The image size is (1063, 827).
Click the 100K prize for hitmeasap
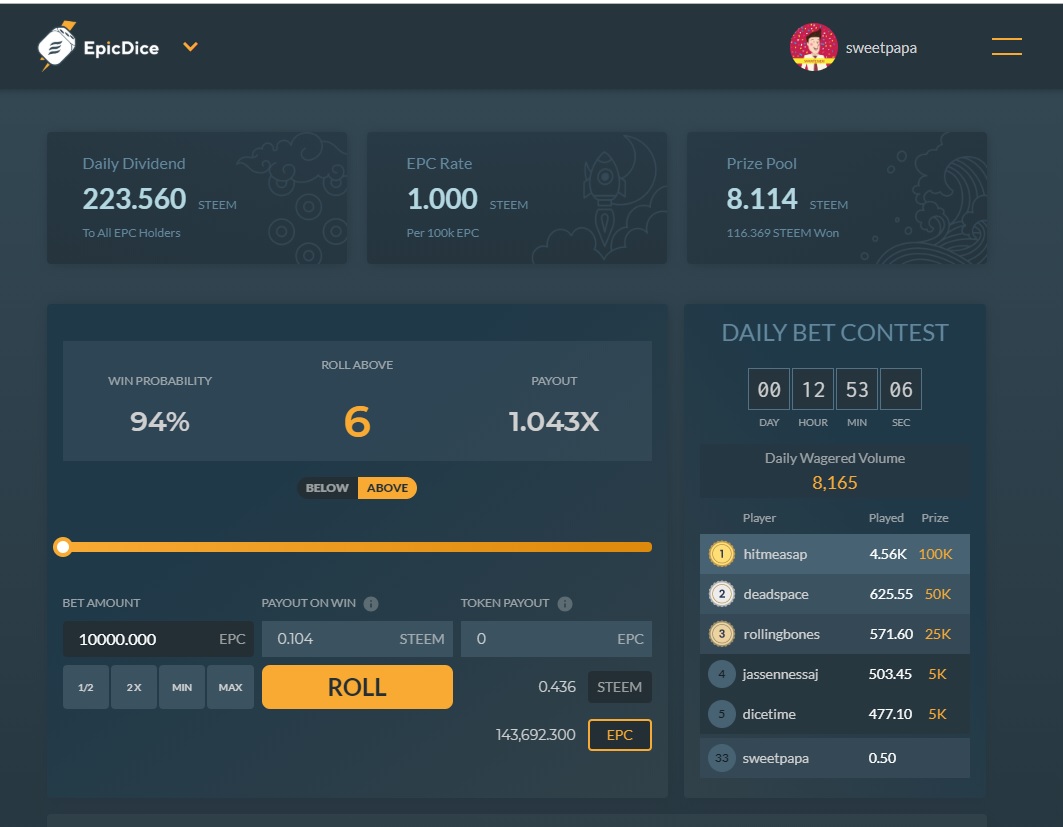[x=936, y=554]
